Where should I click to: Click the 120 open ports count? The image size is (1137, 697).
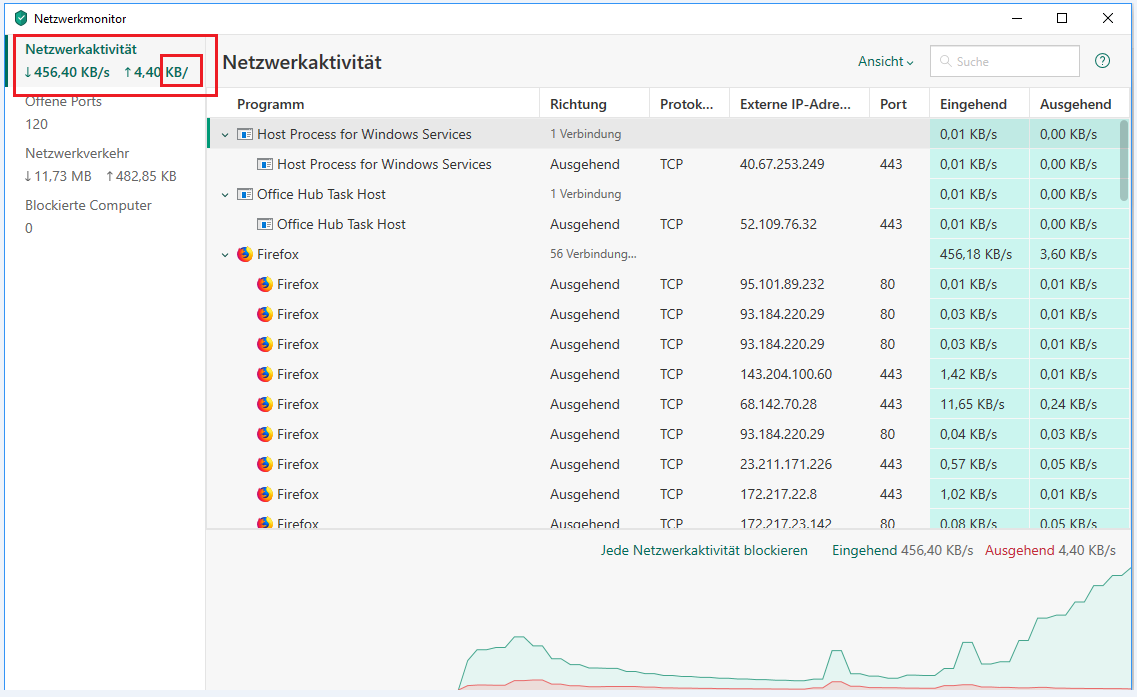coord(36,124)
